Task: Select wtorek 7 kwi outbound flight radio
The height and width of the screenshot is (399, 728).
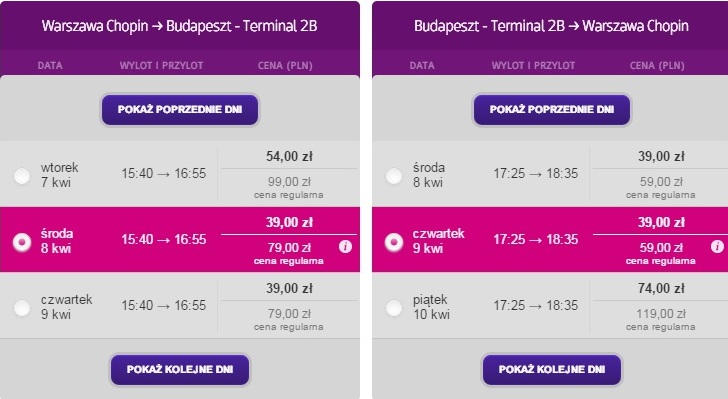Action: (x=22, y=176)
